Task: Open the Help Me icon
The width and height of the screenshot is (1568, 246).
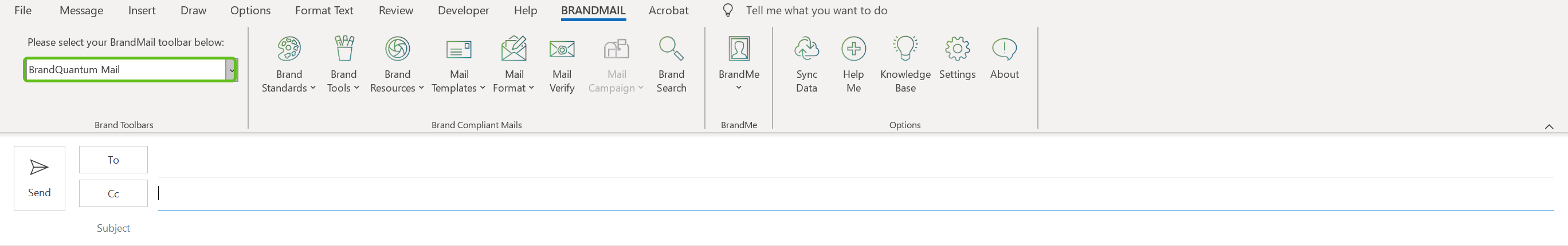Action: tap(853, 49)
